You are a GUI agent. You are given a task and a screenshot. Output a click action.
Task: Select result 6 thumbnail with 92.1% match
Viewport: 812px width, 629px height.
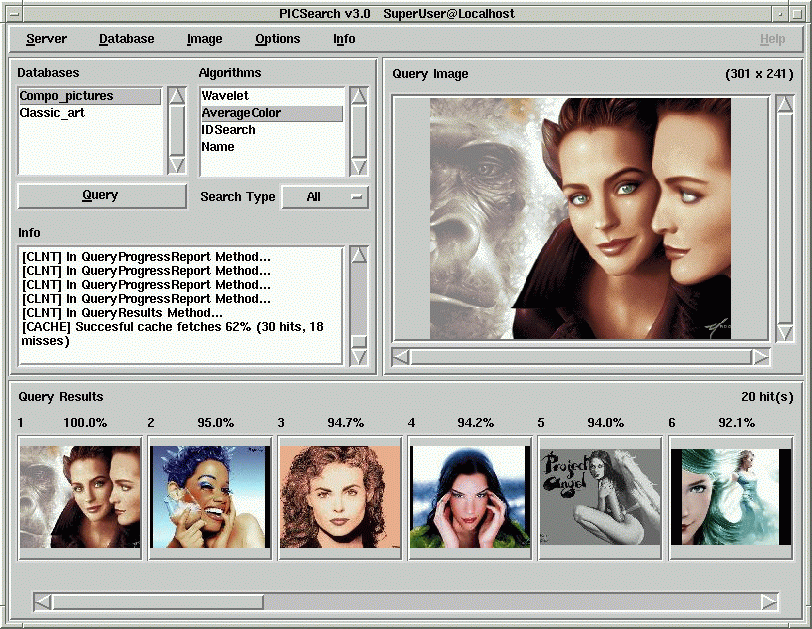pos(731,498)
